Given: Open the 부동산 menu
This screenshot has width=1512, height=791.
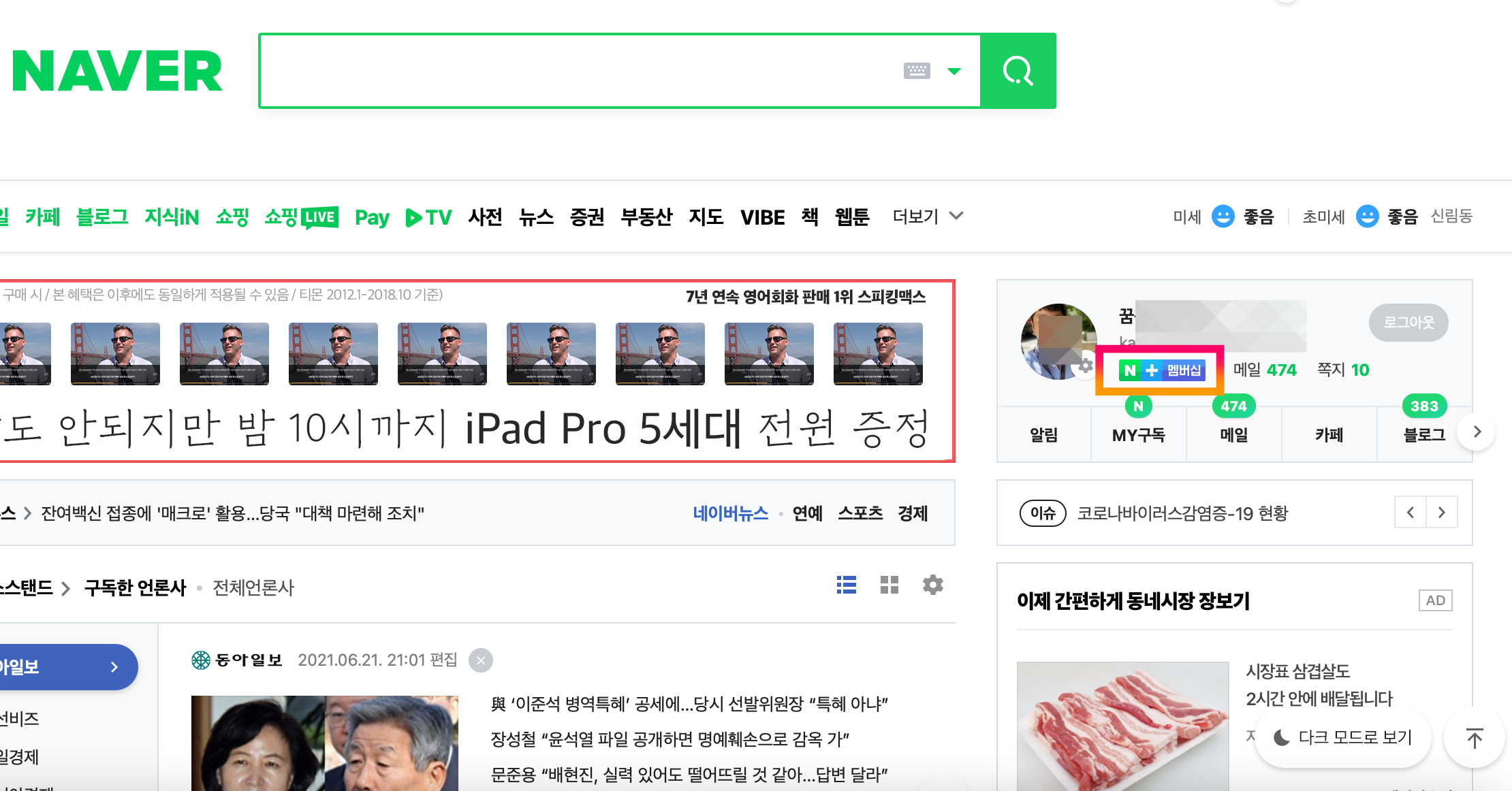Looking at the screenshot, I should [x=646, y=217].
